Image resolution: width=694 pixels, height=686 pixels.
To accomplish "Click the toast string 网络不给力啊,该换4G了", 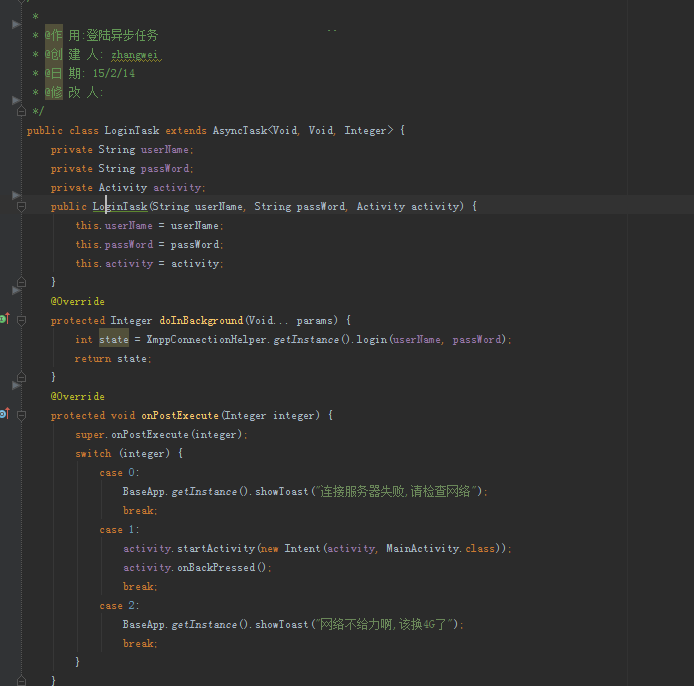I will (x=384, y=625).
